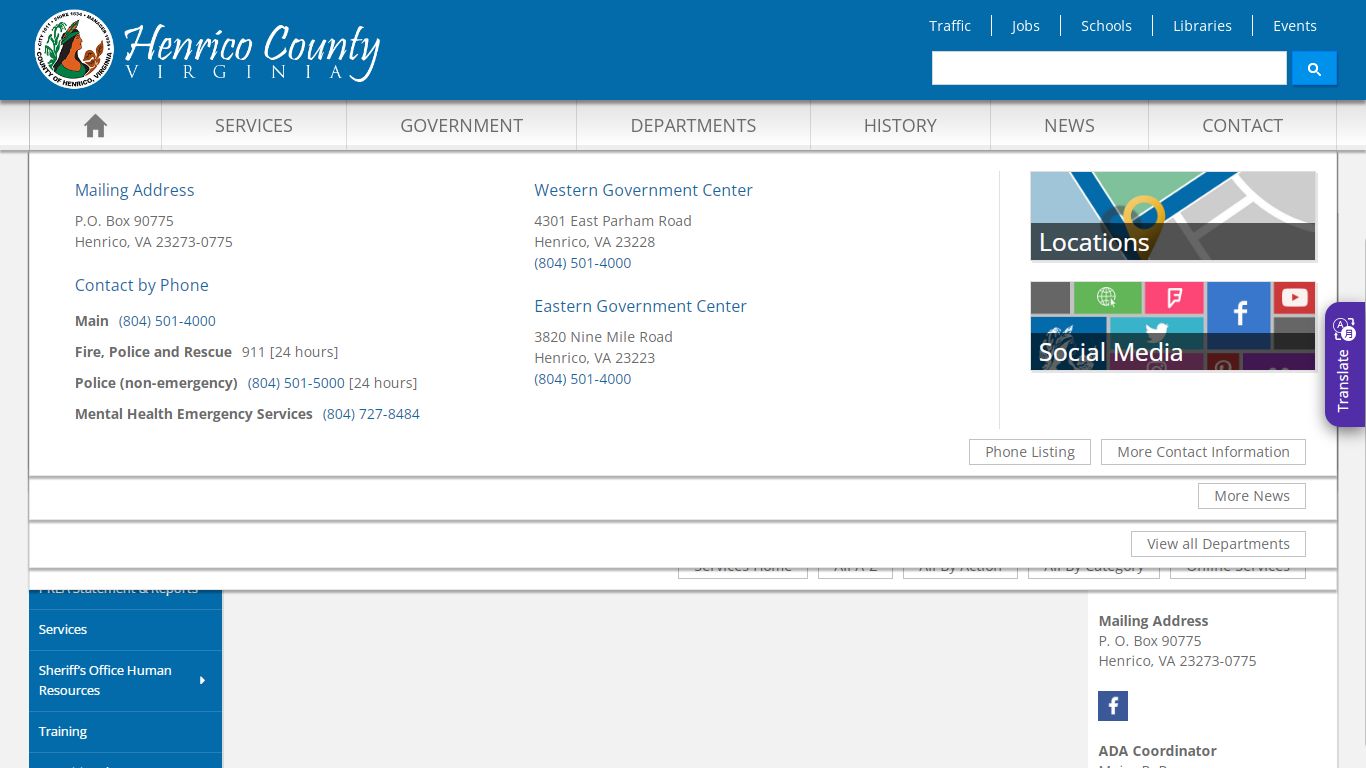1366x768 pixels.
Task: Call the Main number (804) 501-4000
Action: point(167,321)
